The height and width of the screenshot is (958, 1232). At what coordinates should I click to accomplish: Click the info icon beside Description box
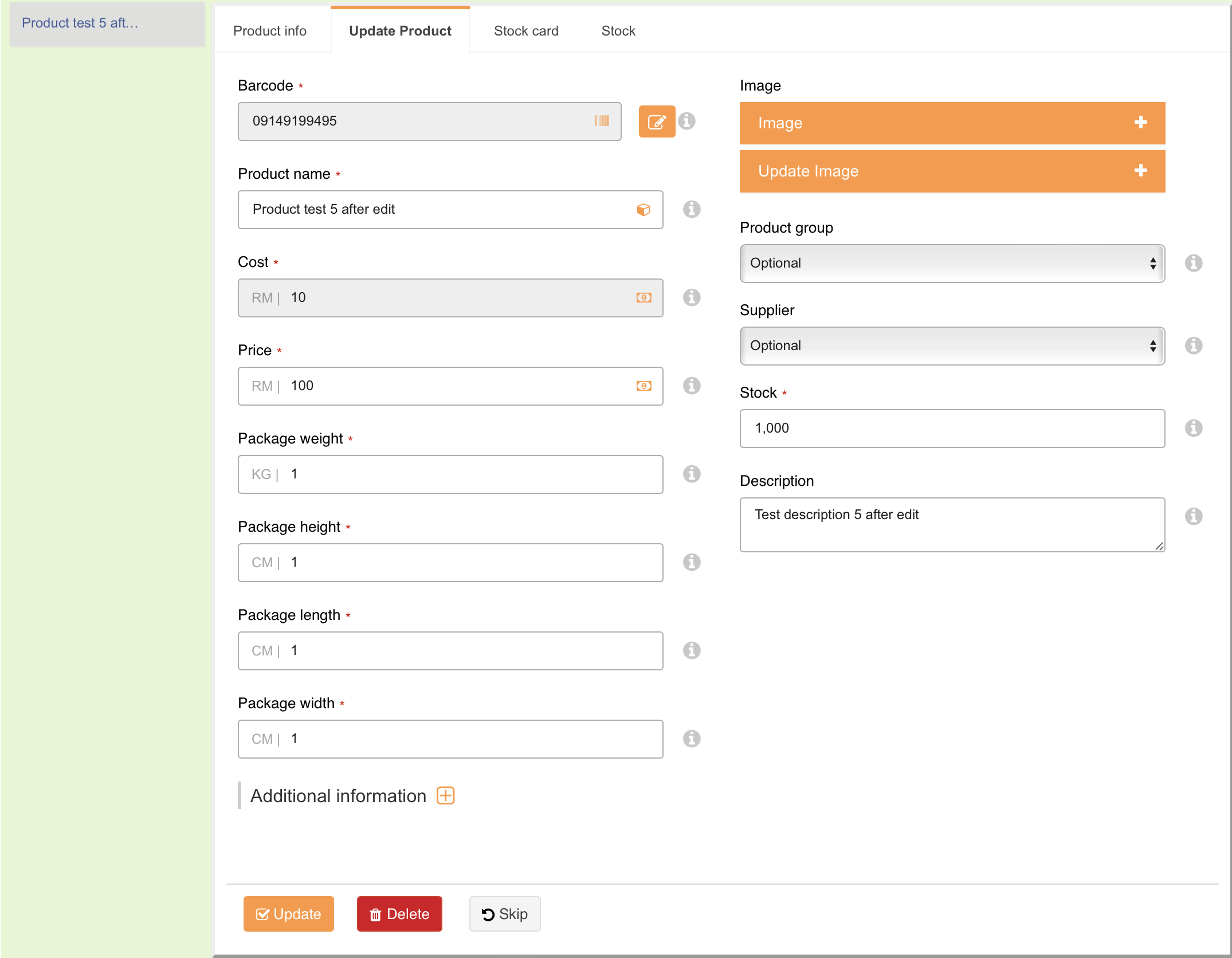pos(1194,516)
